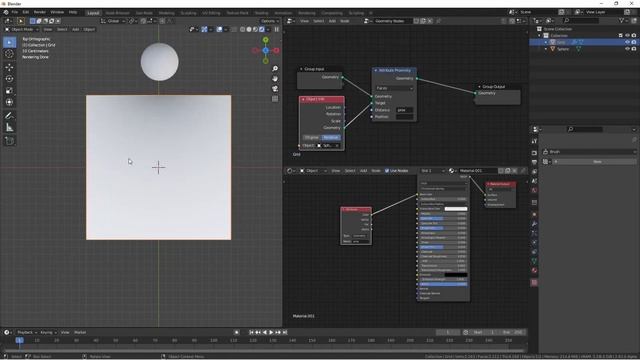Viewport: 640px width, 360px height.
Task: Toggle camera view icon in viewport
Action: (x=275, y=89)
